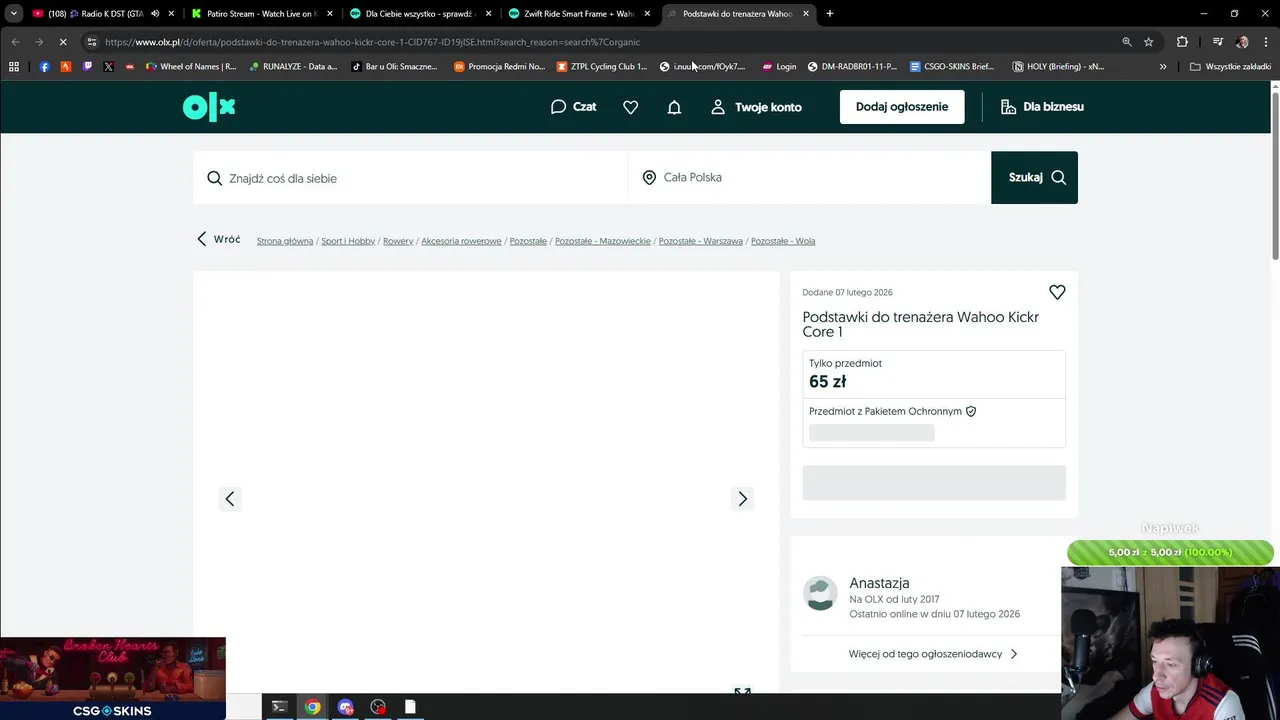The image size is (1280, 720).
Task: Click Wróć back link
Action: (x=218, y=239)
